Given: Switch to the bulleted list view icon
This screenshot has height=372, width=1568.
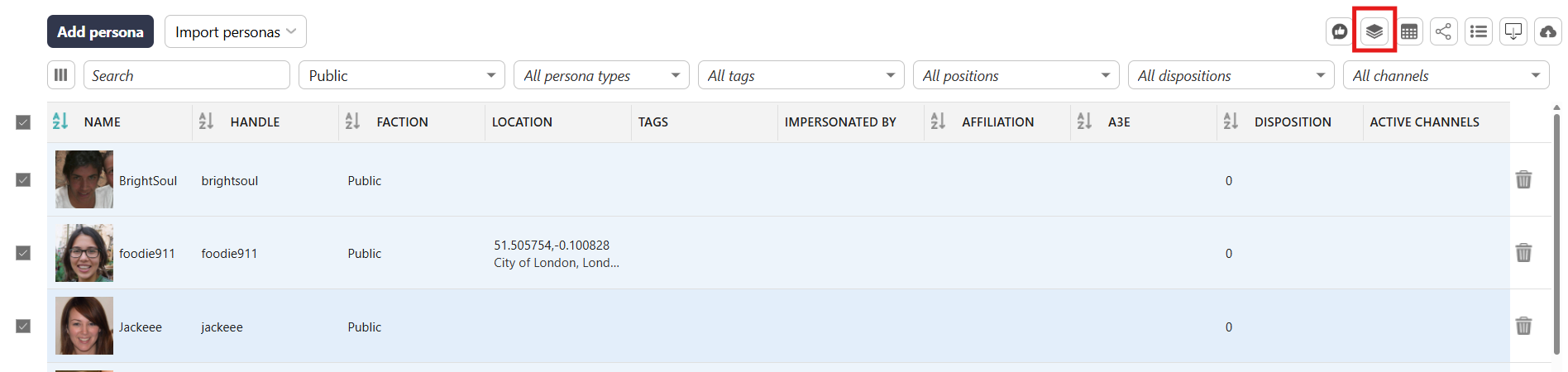Looking at the screenshot, I should (1479, 32).
